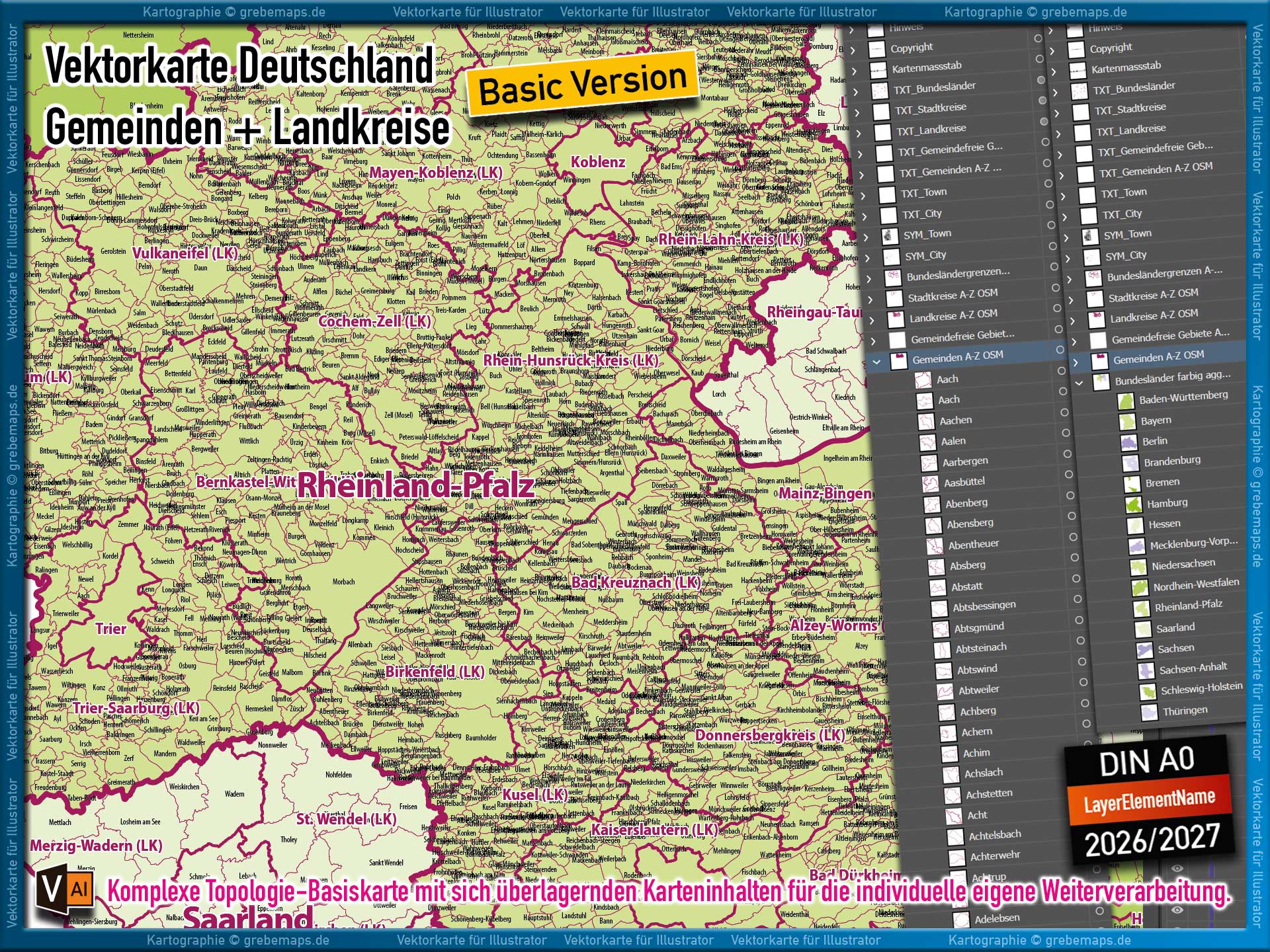The image size is (1270, 952).
Task: Click the Bad Kreuznach (LK) map label
Action: pyautogui.click(x=636, y=582)
